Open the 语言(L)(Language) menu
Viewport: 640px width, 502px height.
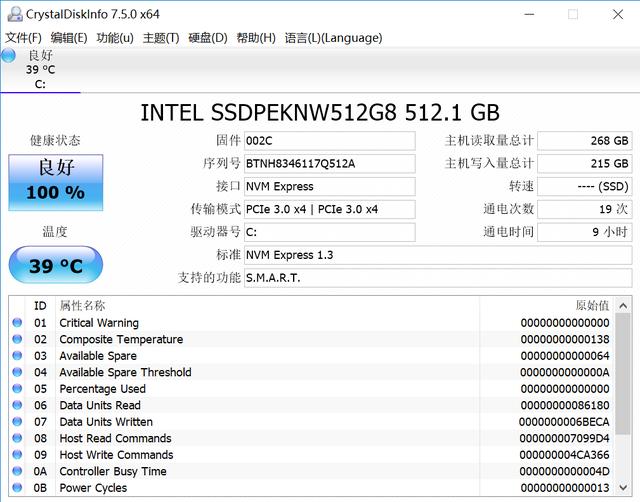(333, 38)
